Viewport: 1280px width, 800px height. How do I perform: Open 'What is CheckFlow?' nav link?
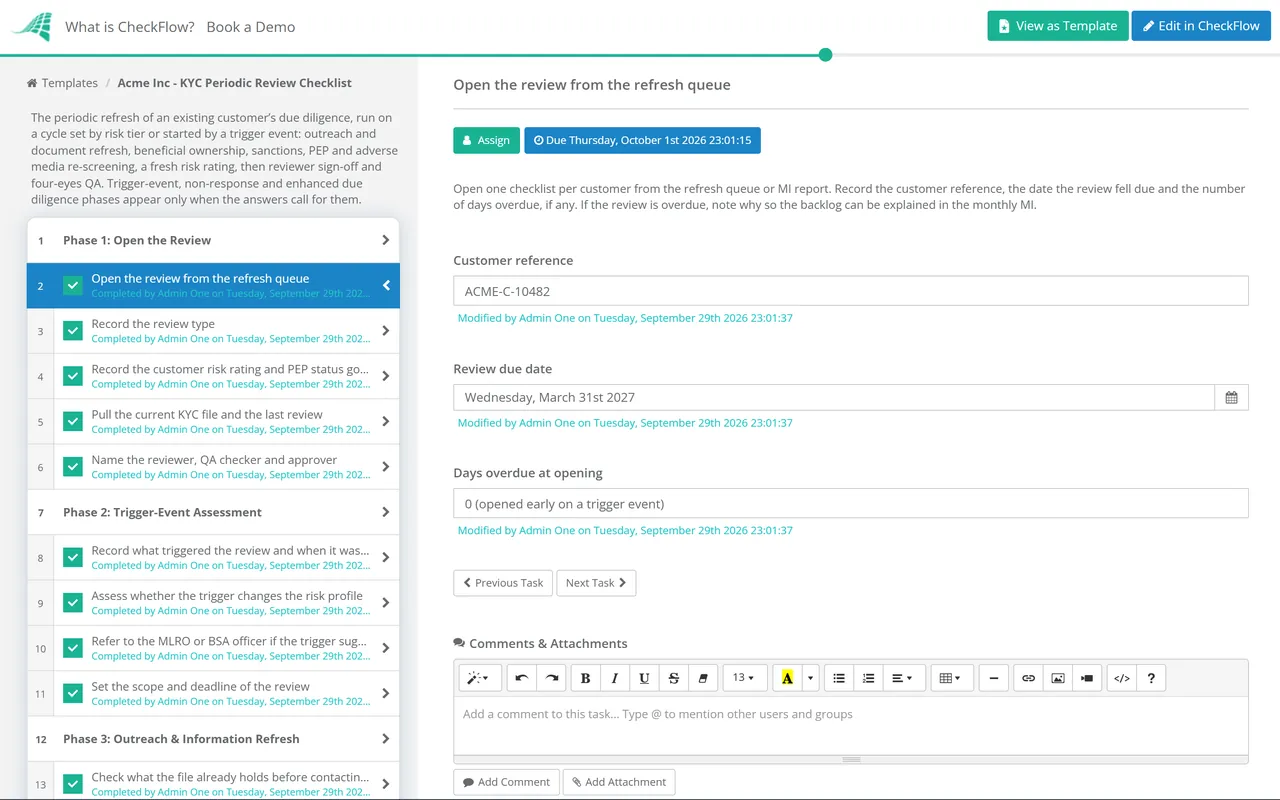click(130, 27)
